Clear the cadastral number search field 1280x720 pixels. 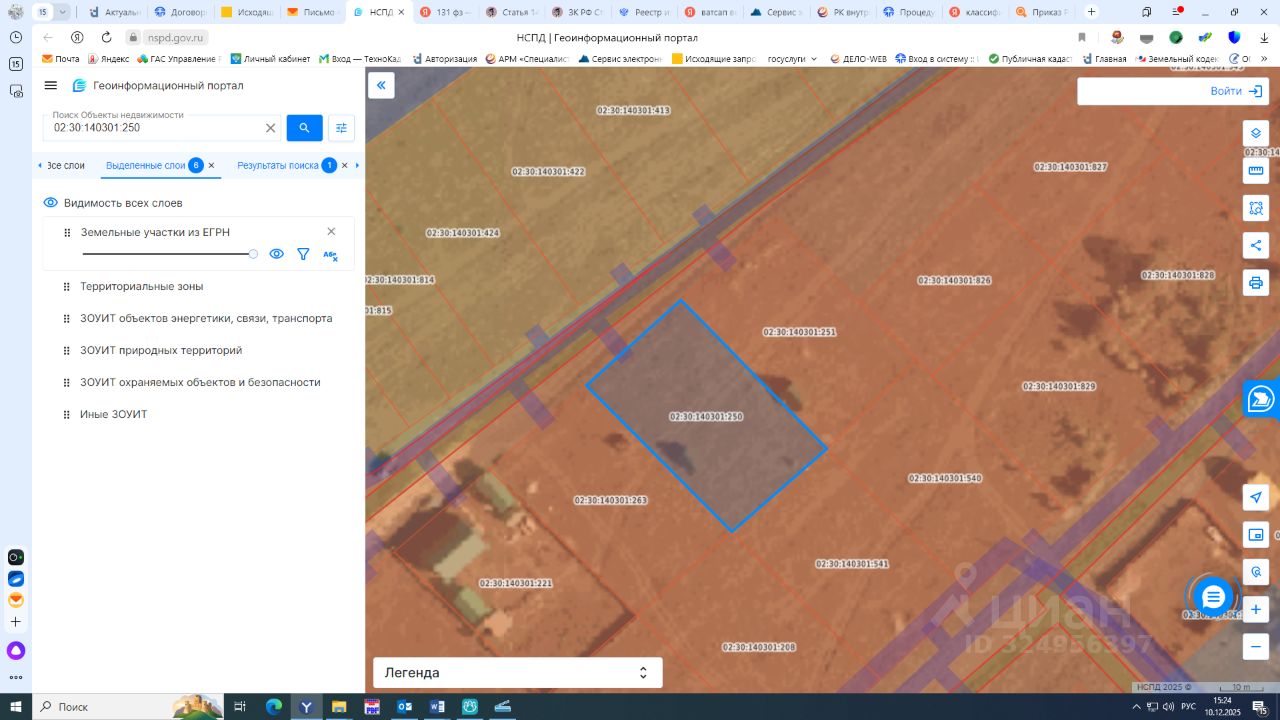coord(270,128)
